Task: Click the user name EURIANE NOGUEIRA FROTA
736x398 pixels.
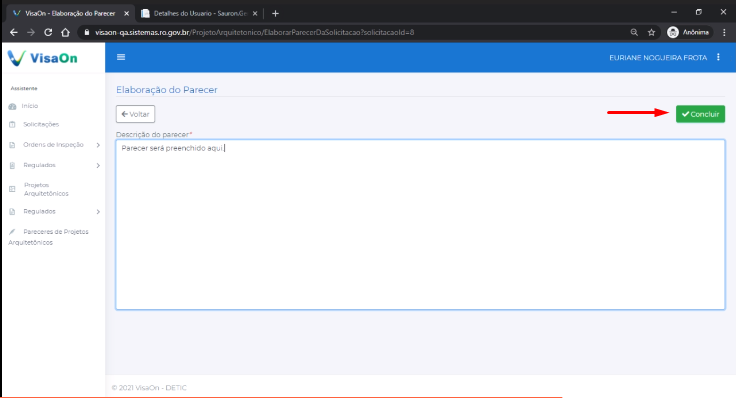Action: click(x=658, y=58)
